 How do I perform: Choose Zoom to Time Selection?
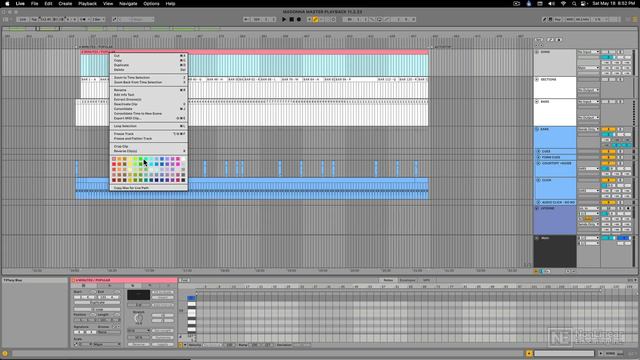[149, 78]
